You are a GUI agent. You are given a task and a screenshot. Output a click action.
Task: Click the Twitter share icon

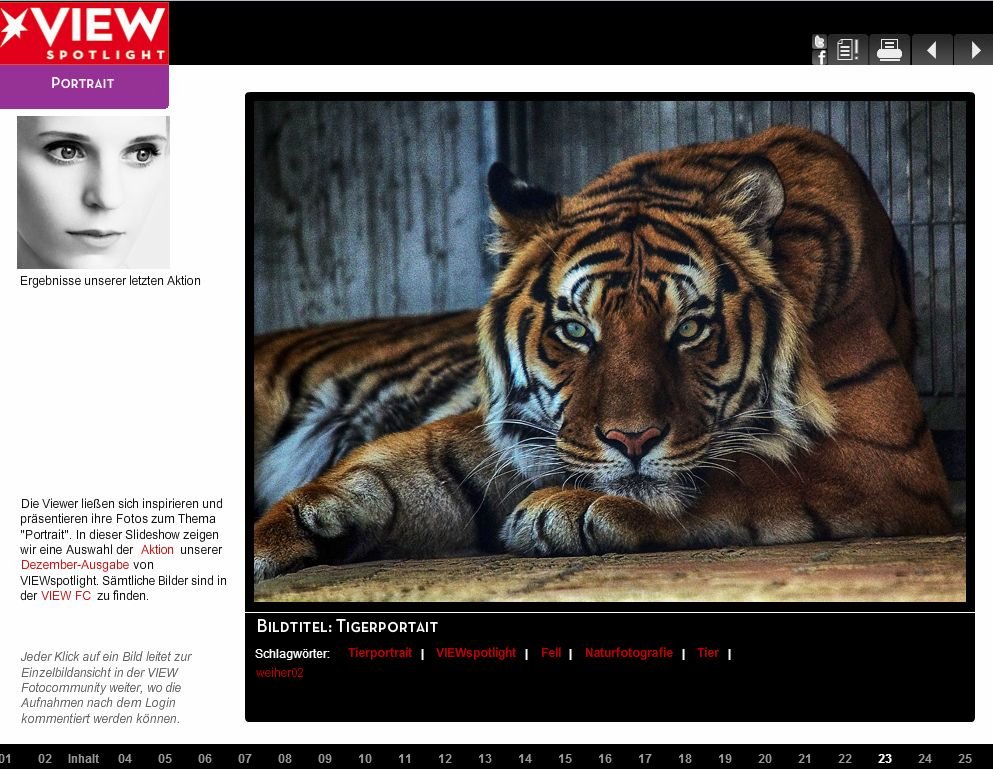pos(819,42)
